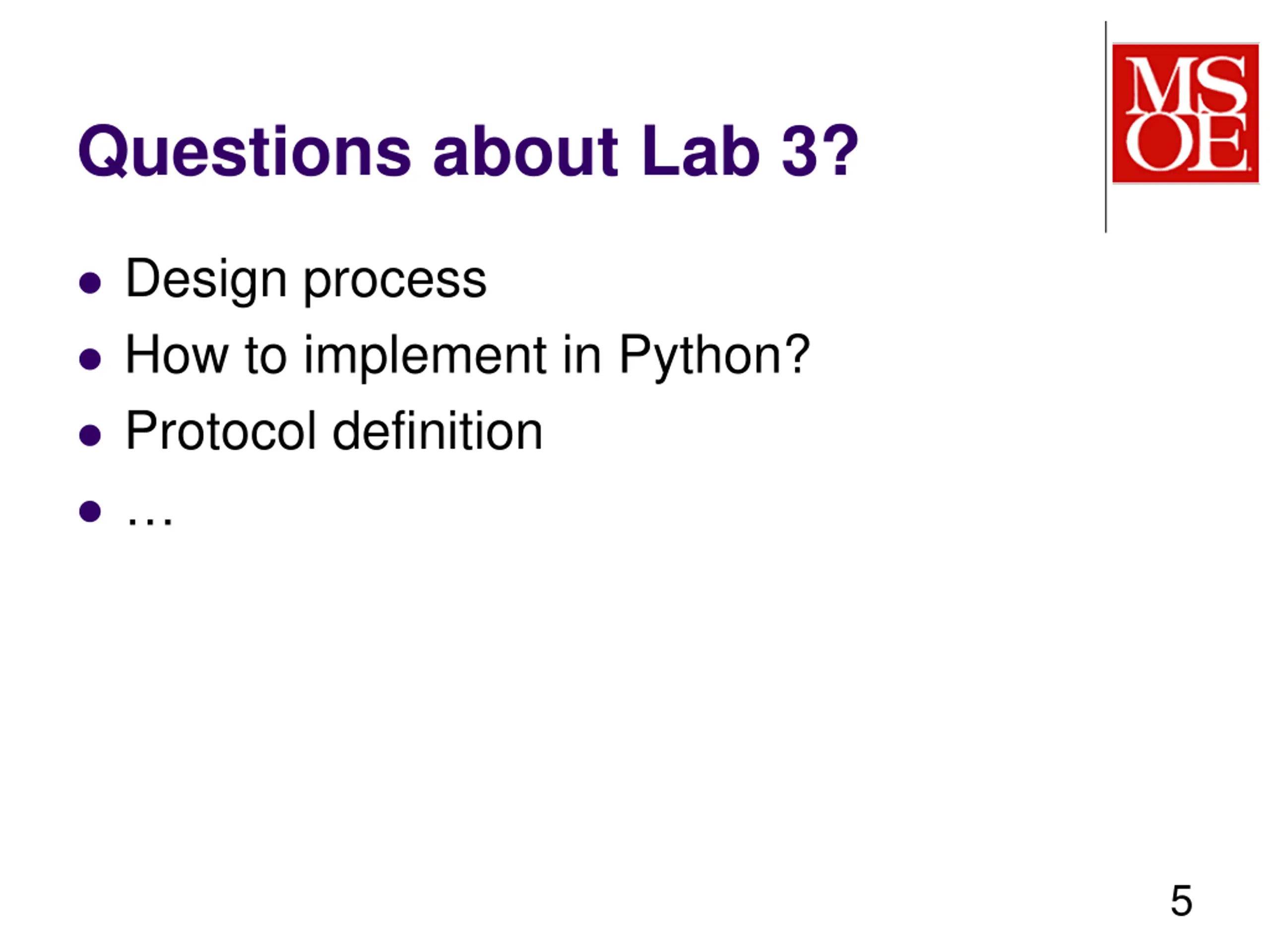This screenshot has height=952, width=1270.
Task: Click the bullet dot beside Protocol definition
Action: pyautogui.click(x=90, y=435)
